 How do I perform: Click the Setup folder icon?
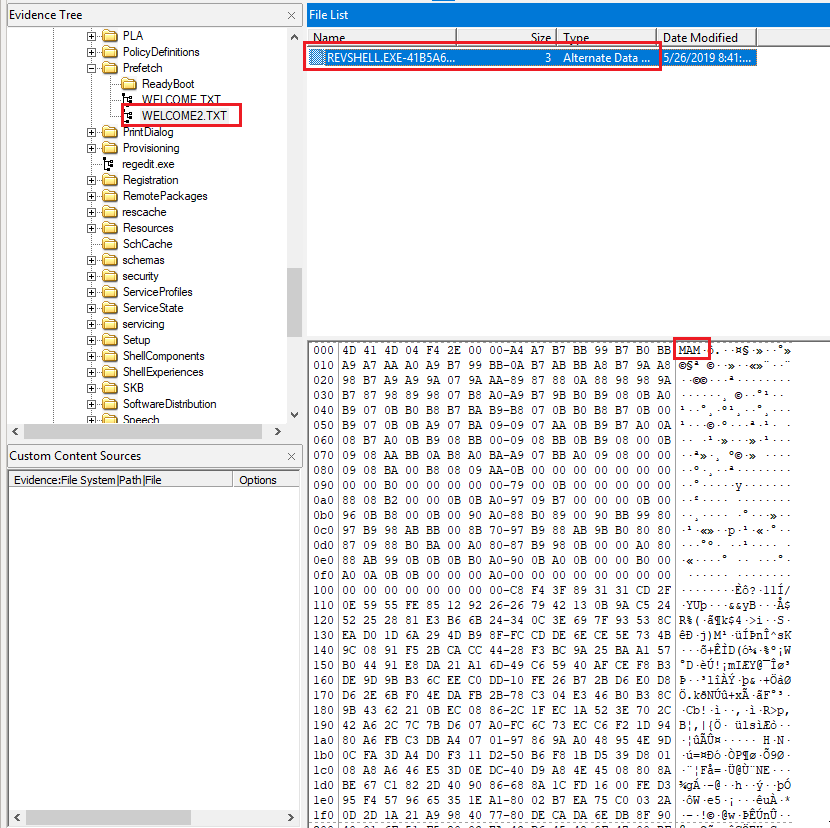110,340
